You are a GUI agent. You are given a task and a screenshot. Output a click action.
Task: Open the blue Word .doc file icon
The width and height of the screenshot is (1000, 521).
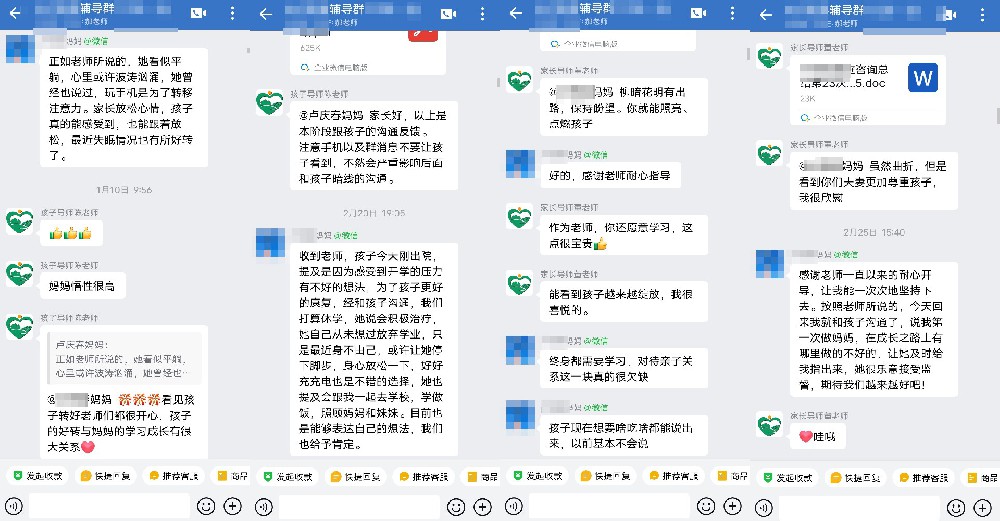coord(923,78)
